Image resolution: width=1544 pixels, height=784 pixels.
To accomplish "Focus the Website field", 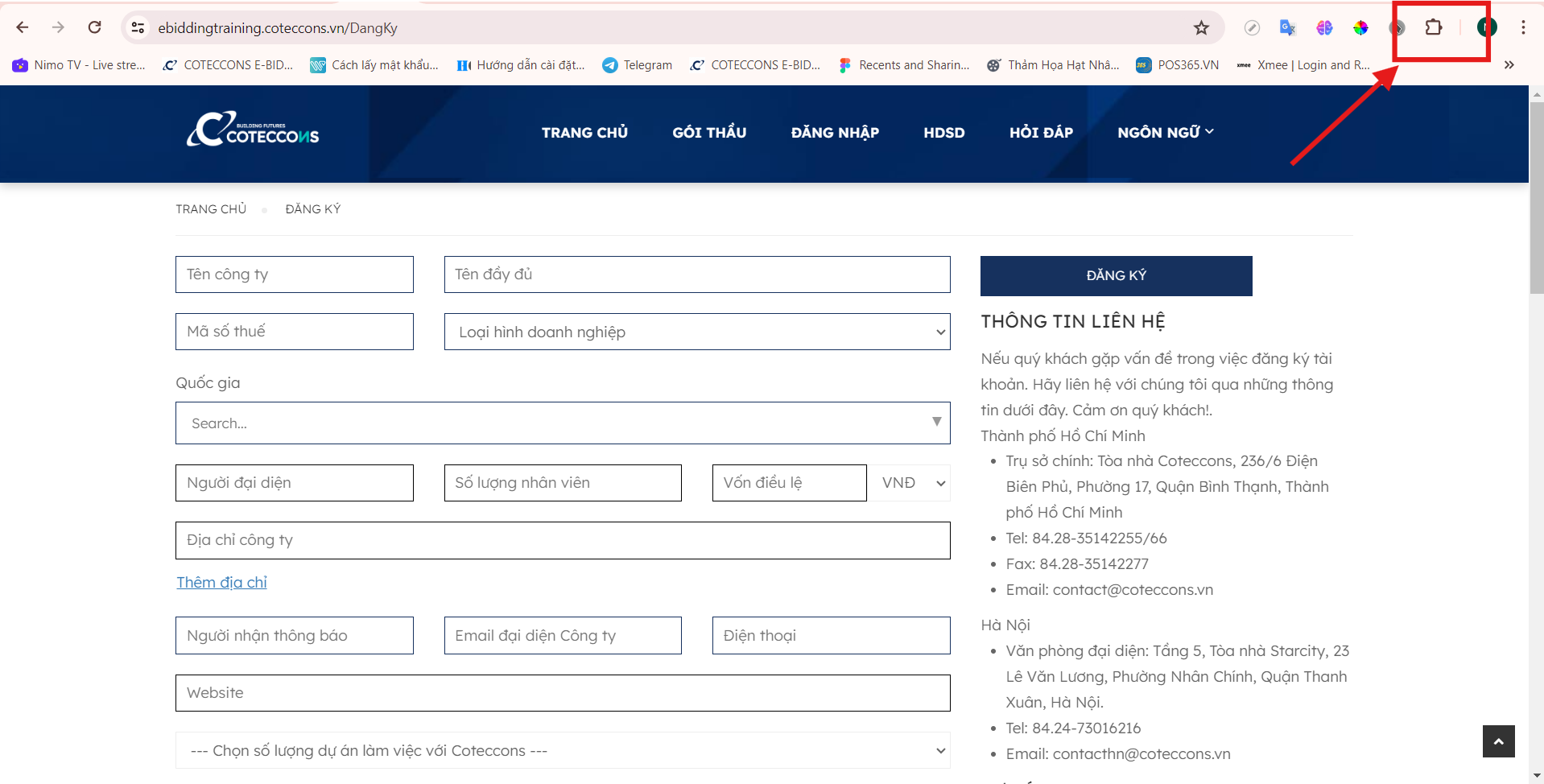I will (x=563, y=692).
